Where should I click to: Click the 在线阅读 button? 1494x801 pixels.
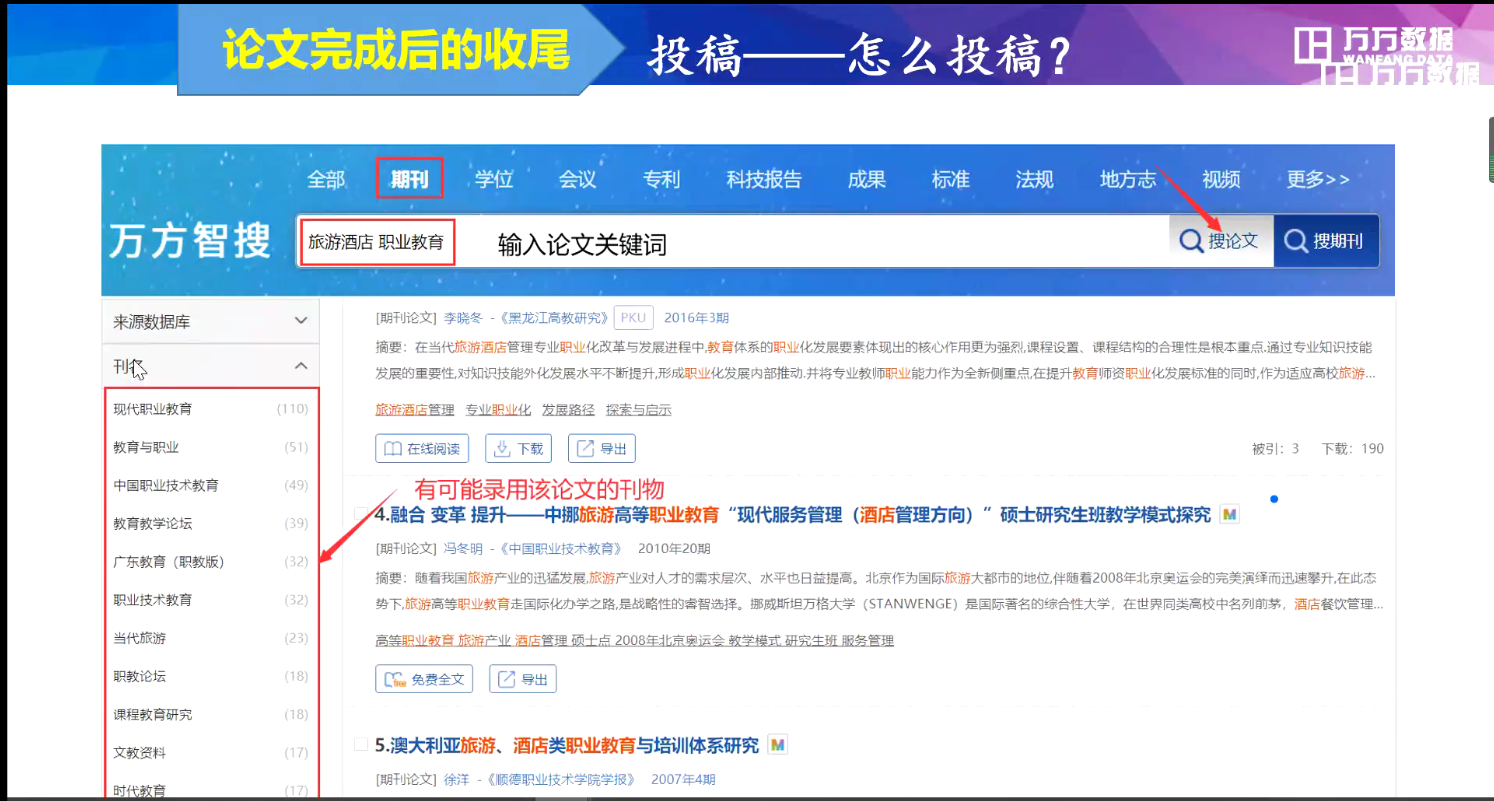pos(422,448)
